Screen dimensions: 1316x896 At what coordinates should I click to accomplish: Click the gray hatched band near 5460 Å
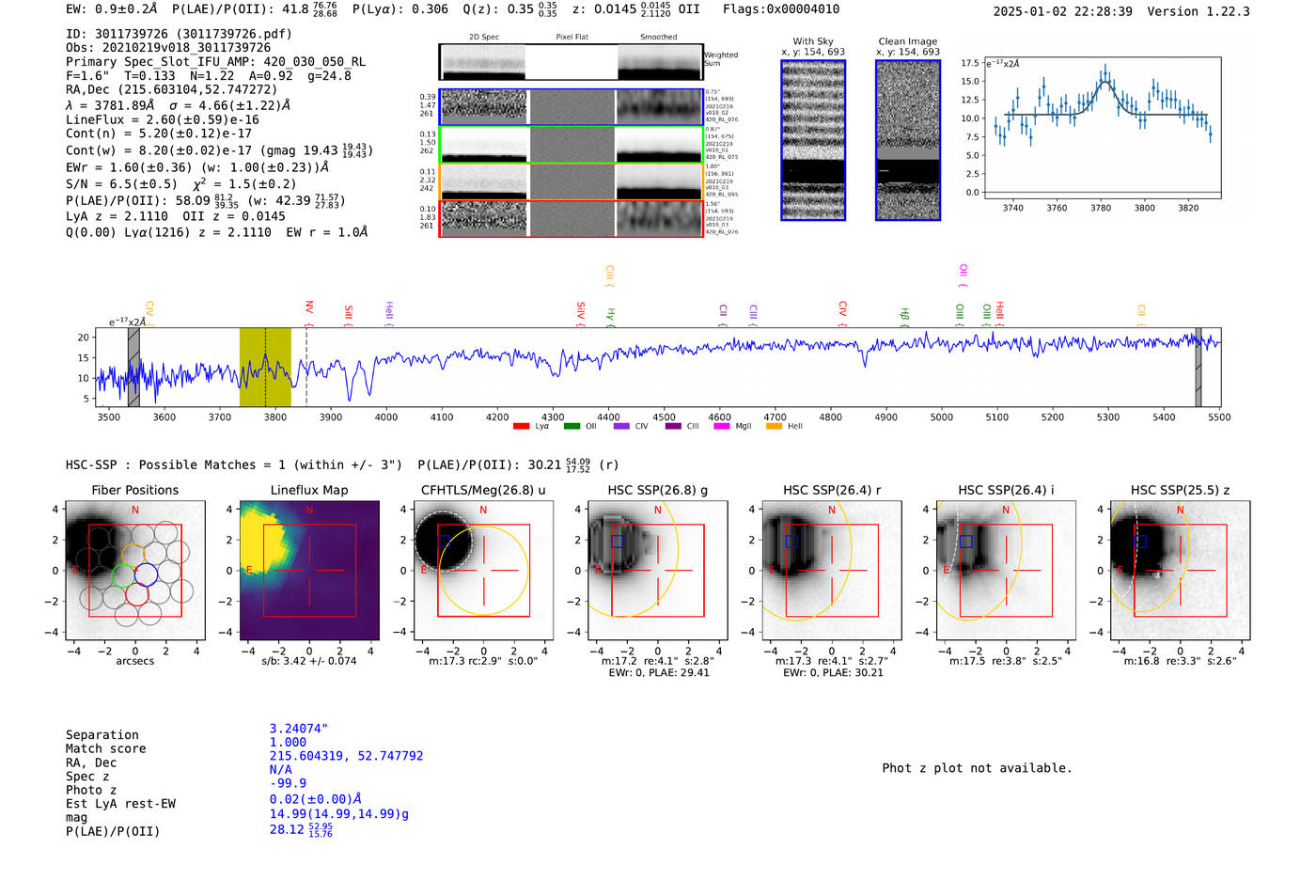tap(1198, 367)
